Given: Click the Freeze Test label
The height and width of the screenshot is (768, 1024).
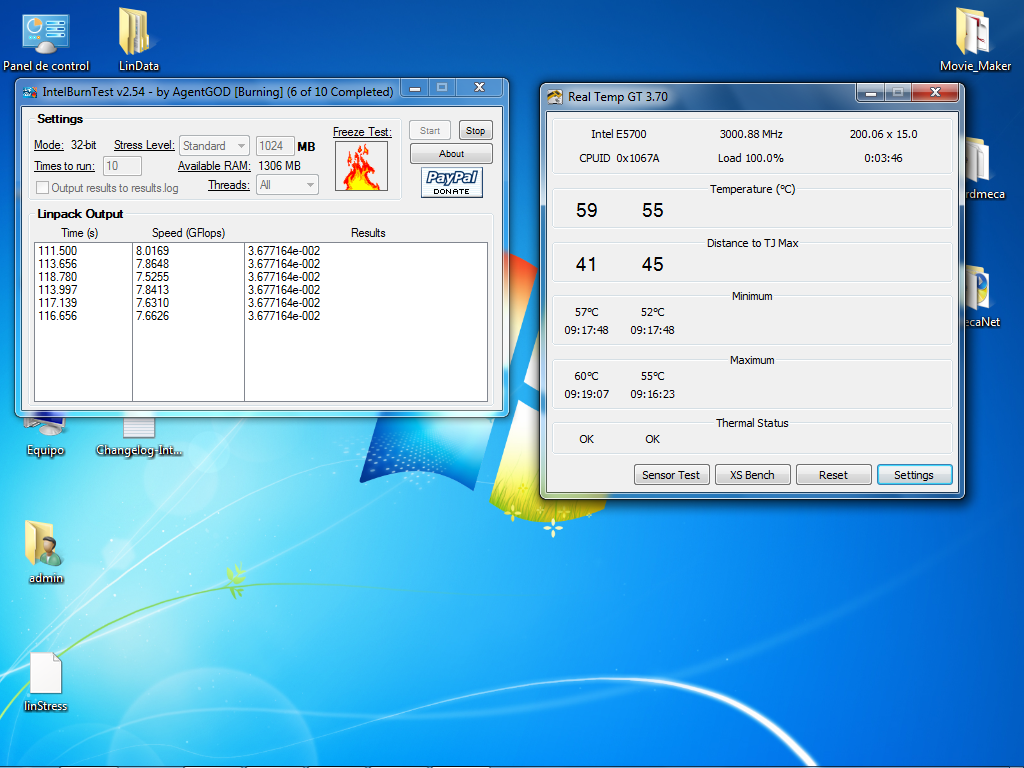Looking at the screenshot, I should coord(362,132).
